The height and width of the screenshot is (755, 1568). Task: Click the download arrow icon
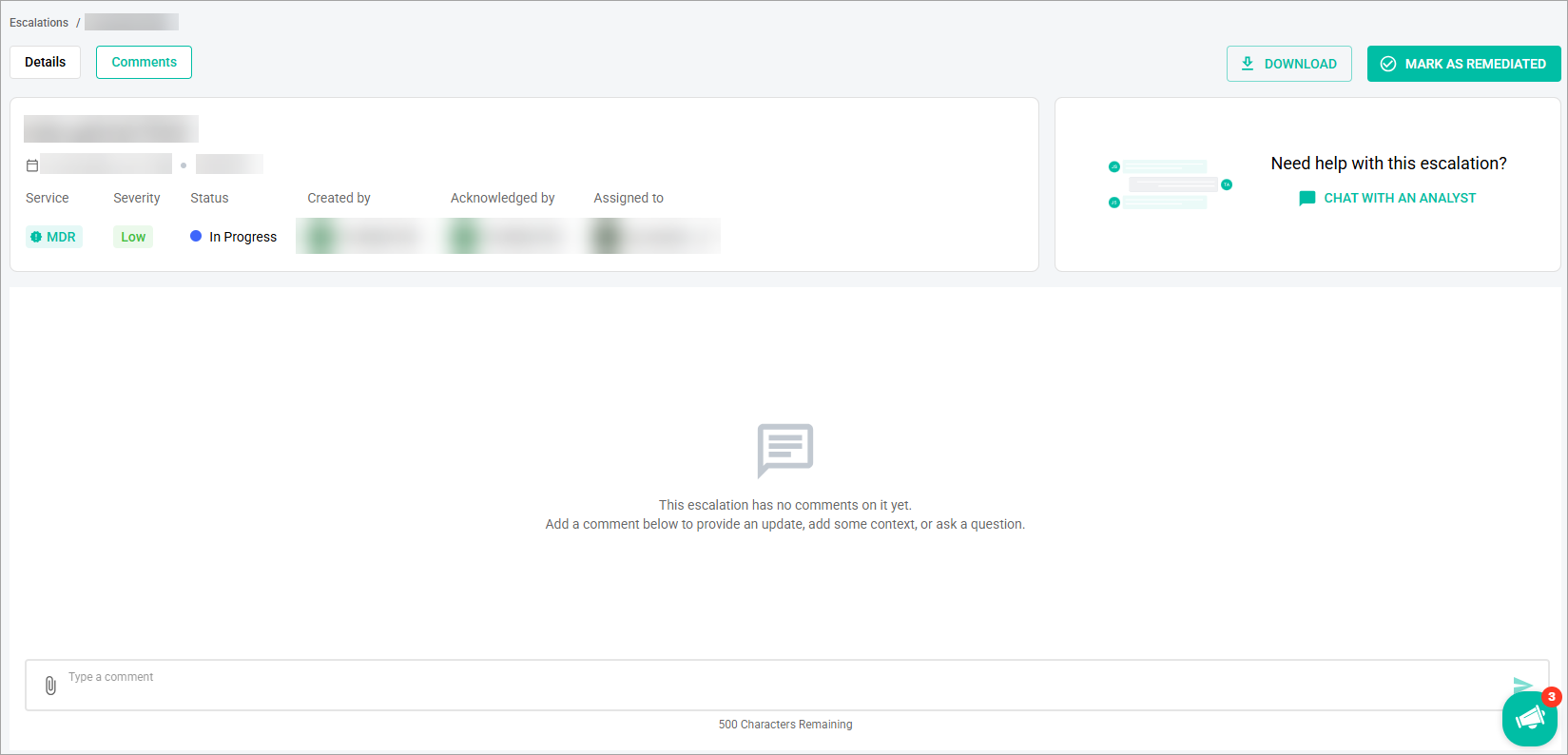point(1248,64)
